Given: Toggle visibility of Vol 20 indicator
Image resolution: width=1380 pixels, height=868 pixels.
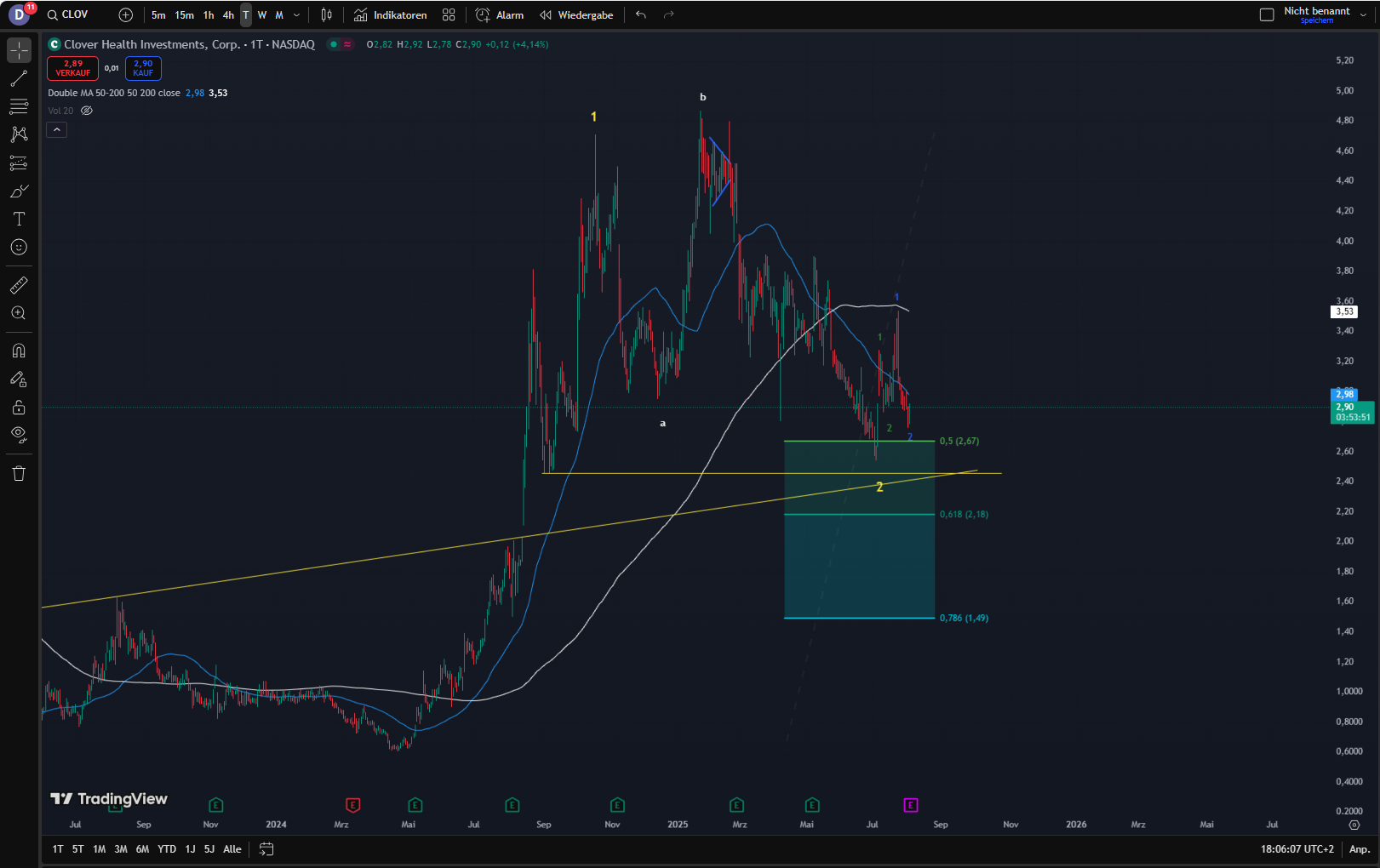Looking at the screenshot, I should pos(87,111).
